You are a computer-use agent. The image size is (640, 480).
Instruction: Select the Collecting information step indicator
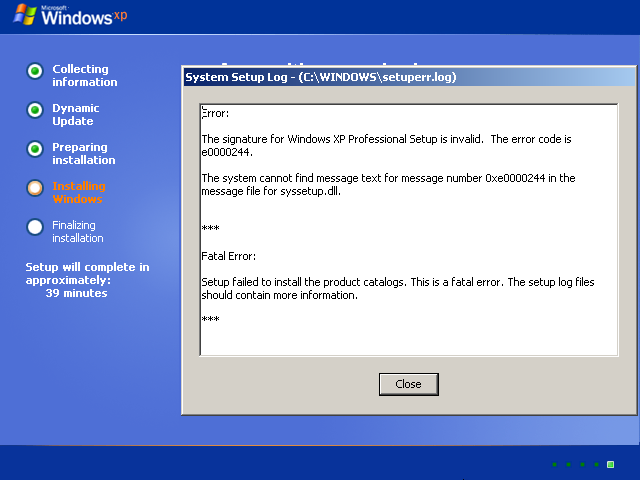pos(35,71)
